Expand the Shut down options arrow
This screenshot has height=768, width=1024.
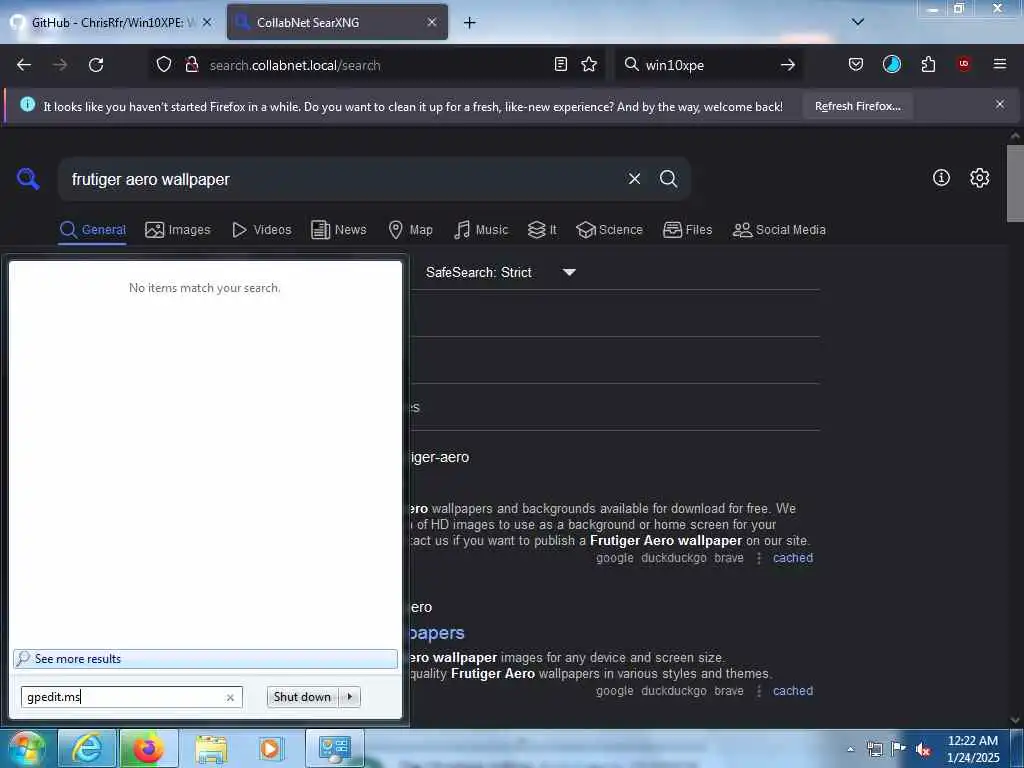pos(350,697)
